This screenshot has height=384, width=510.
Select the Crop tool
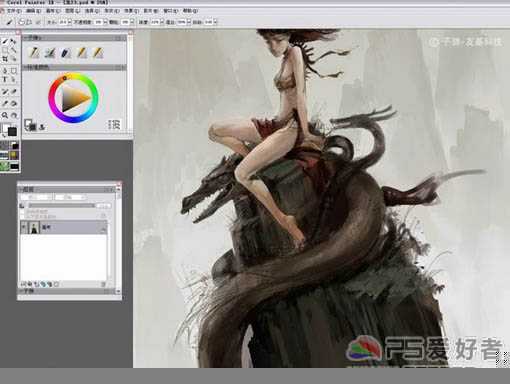click(x=5, y=59)
